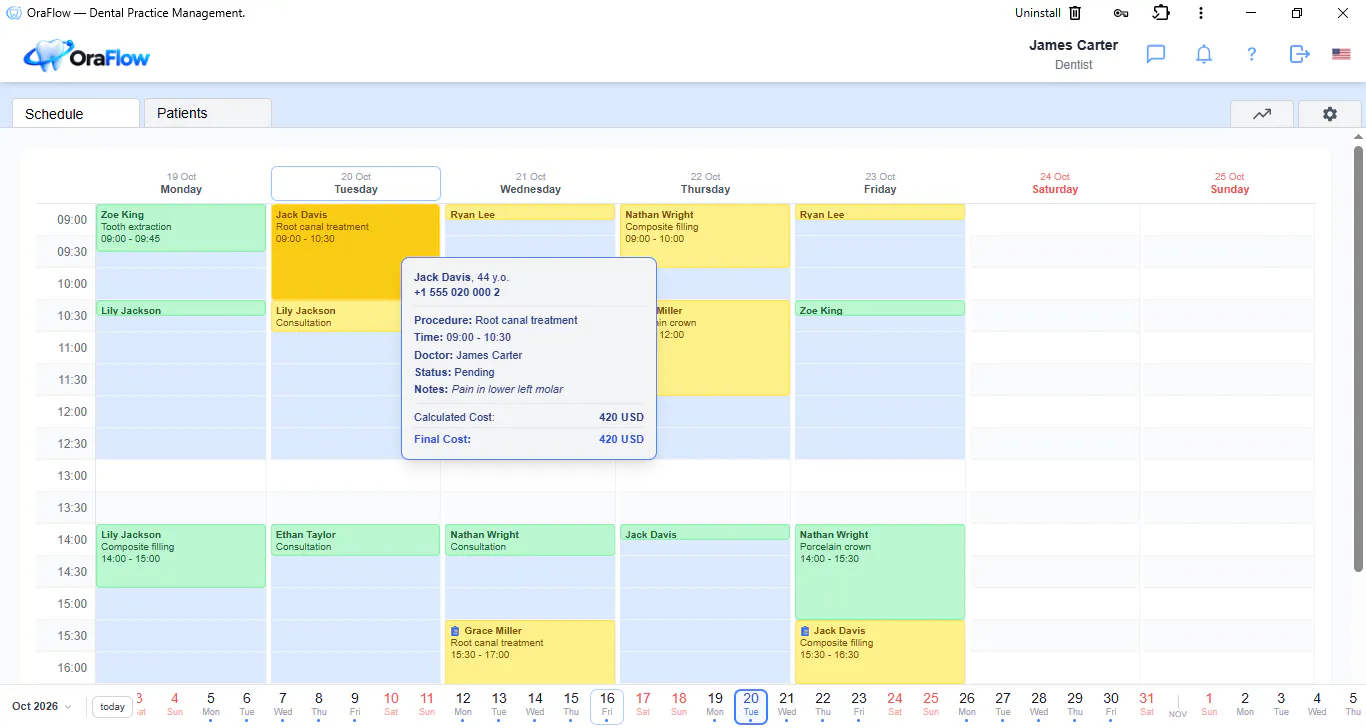Open Lily Jackson's Consultation appointment on Tuesday
The width and height of the screenshot is (1366, 728).
(x=336, y=316)
